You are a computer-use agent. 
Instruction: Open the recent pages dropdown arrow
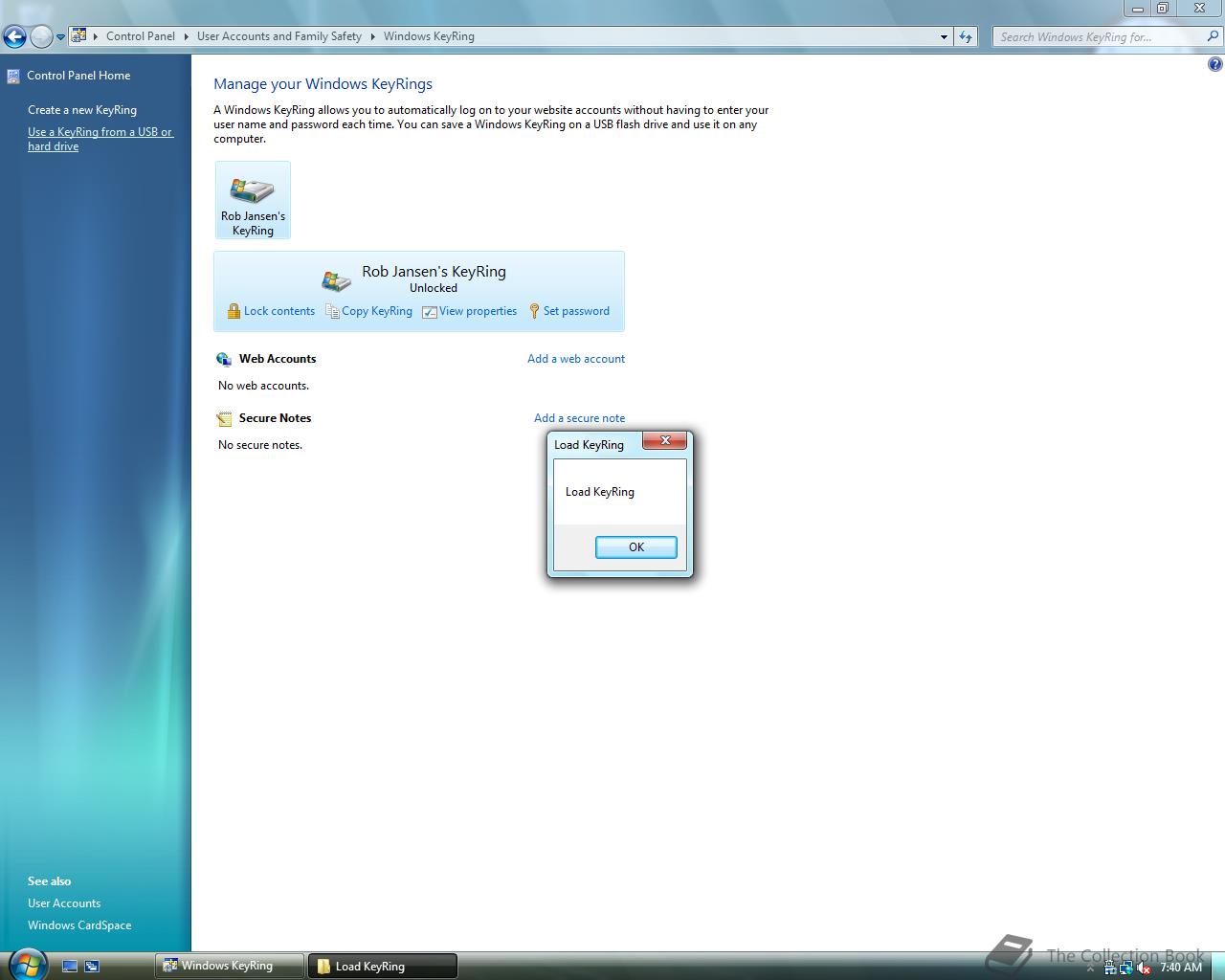point(60,37)
